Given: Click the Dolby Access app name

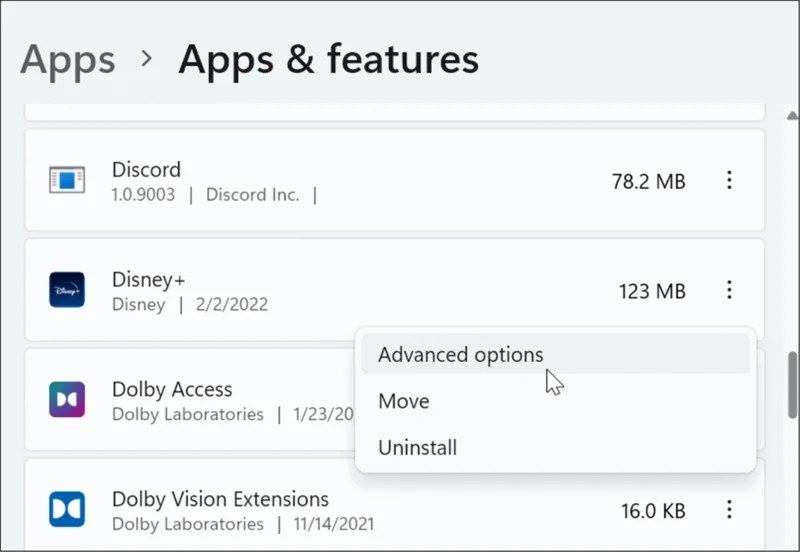Looking at the screenshot, I should coord(172,389).
